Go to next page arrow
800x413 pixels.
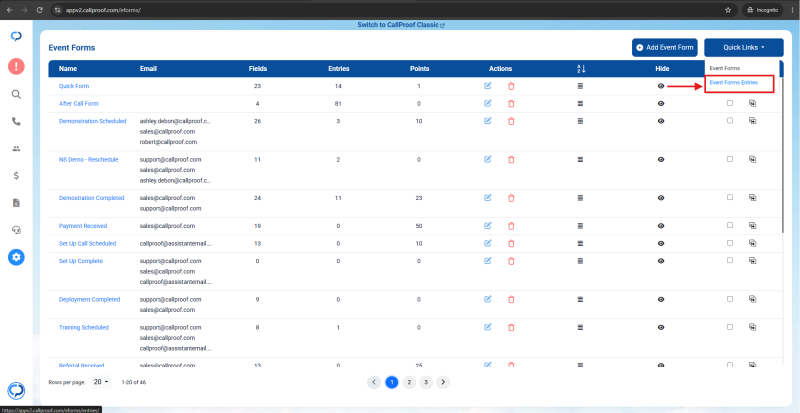[x=443, y=382]
